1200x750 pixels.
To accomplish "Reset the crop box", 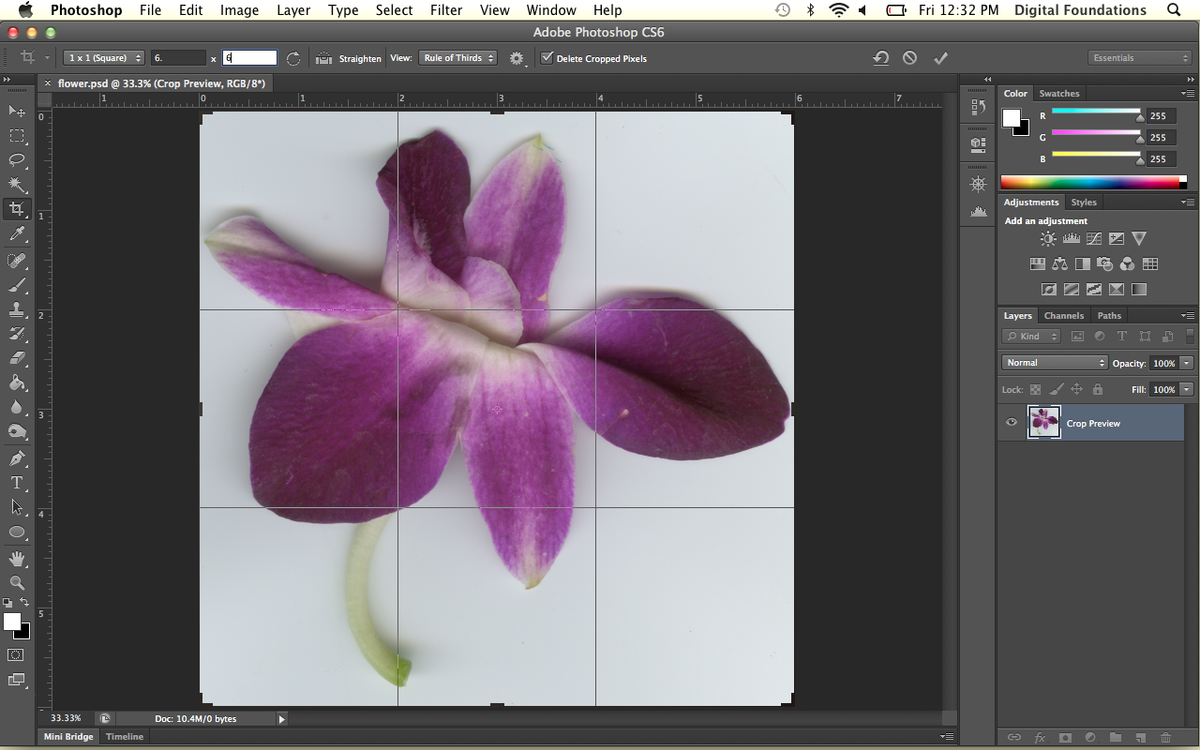I will click(881, 58).
